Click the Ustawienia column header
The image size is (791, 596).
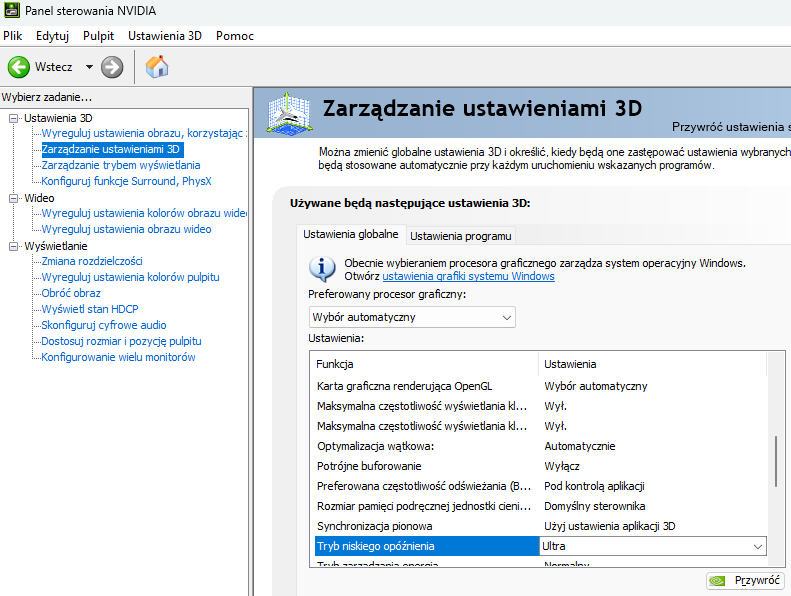point(653,364)
